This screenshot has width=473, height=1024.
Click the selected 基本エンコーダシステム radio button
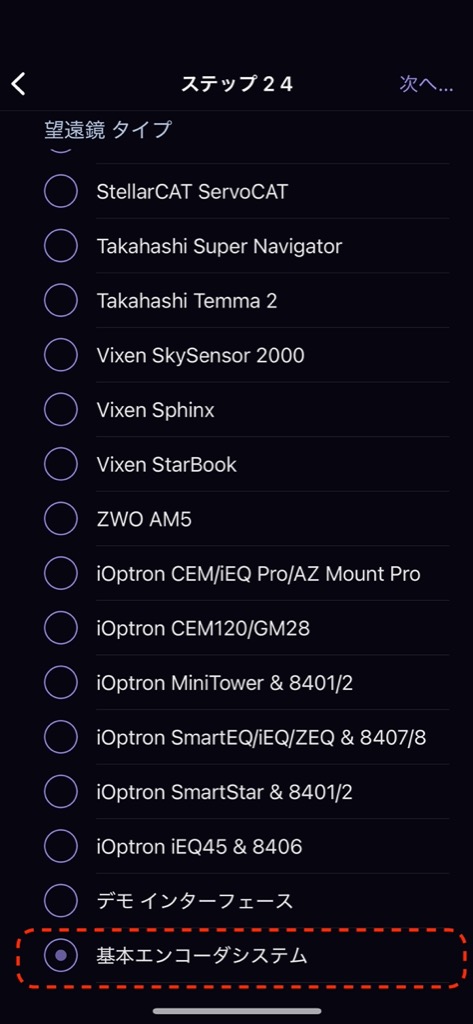point(61,956)
